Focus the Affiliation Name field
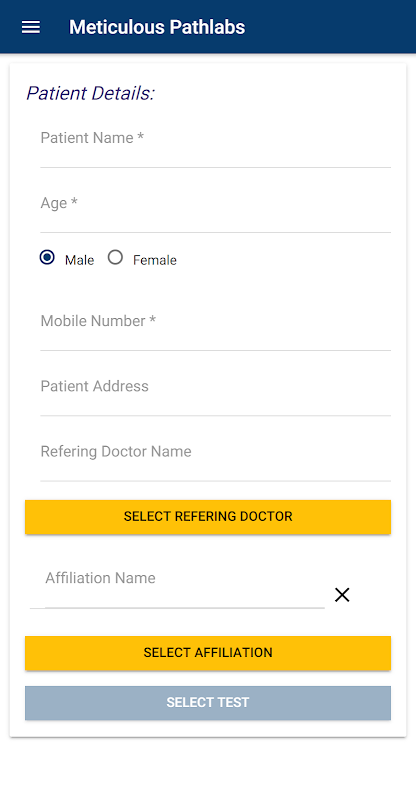 177,586
